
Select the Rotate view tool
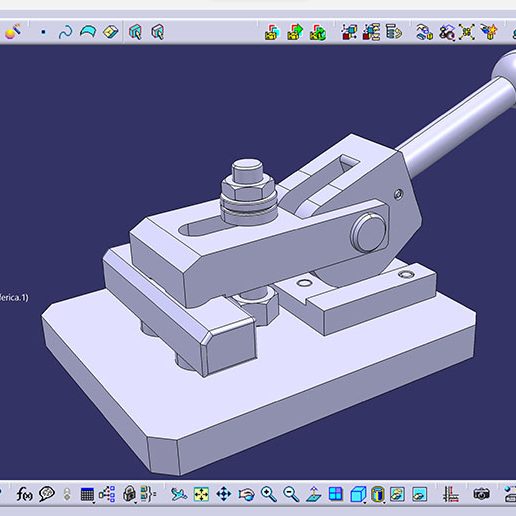[x=246, y=494]
